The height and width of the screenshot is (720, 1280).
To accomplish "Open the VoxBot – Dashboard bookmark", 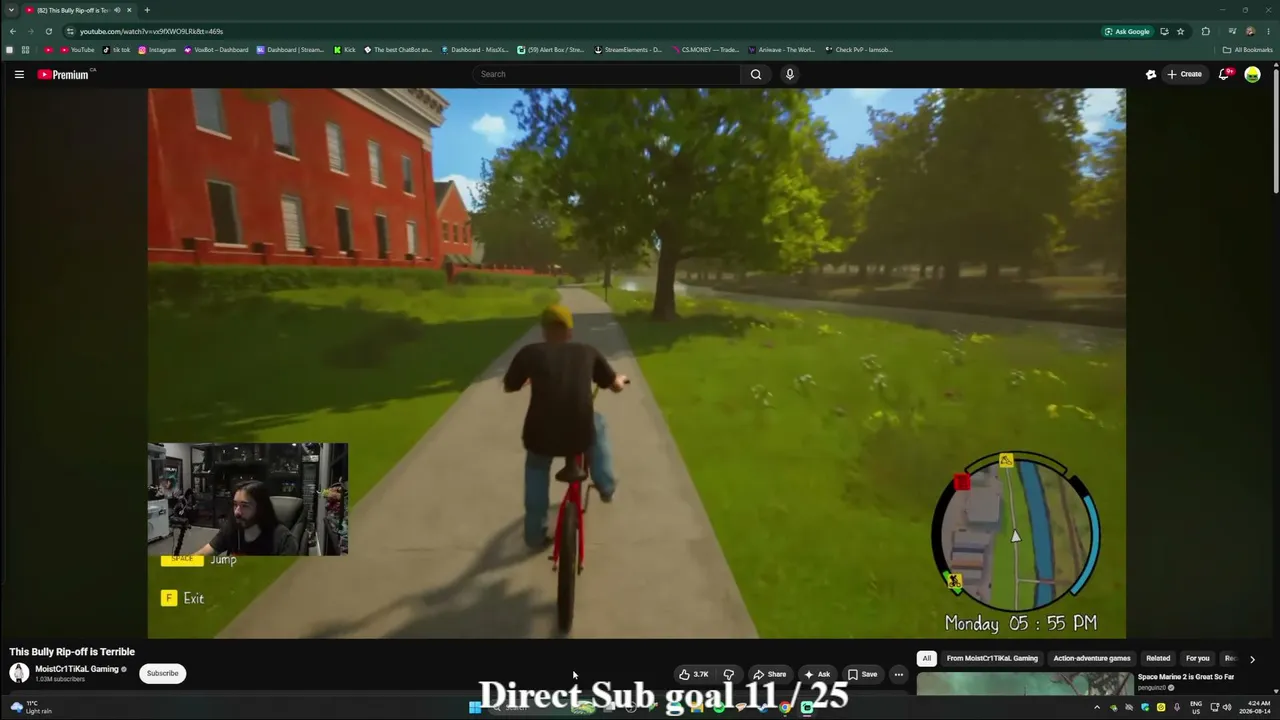I will pos(216,49).
